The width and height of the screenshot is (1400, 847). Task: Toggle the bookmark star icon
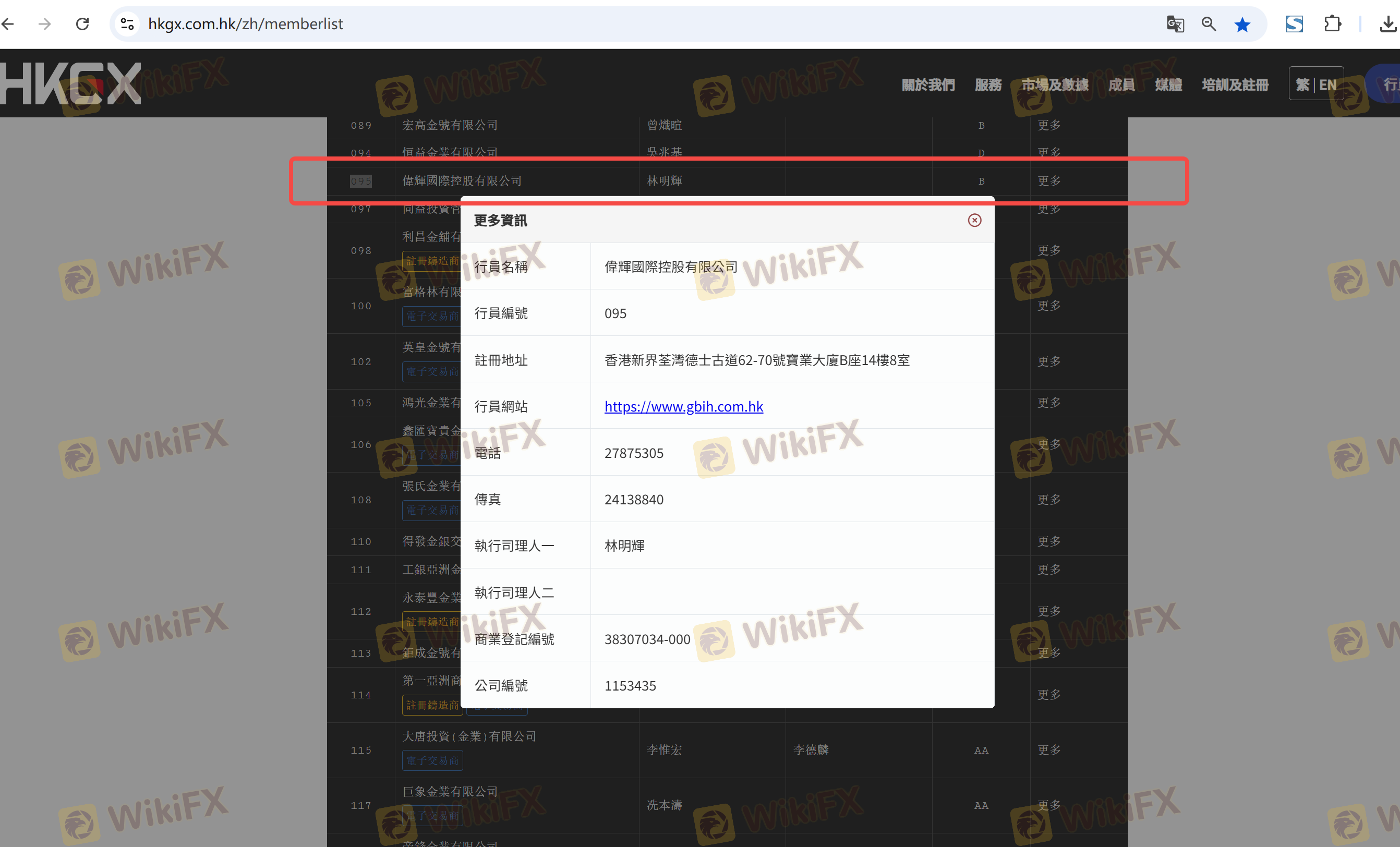(1242, 25)
